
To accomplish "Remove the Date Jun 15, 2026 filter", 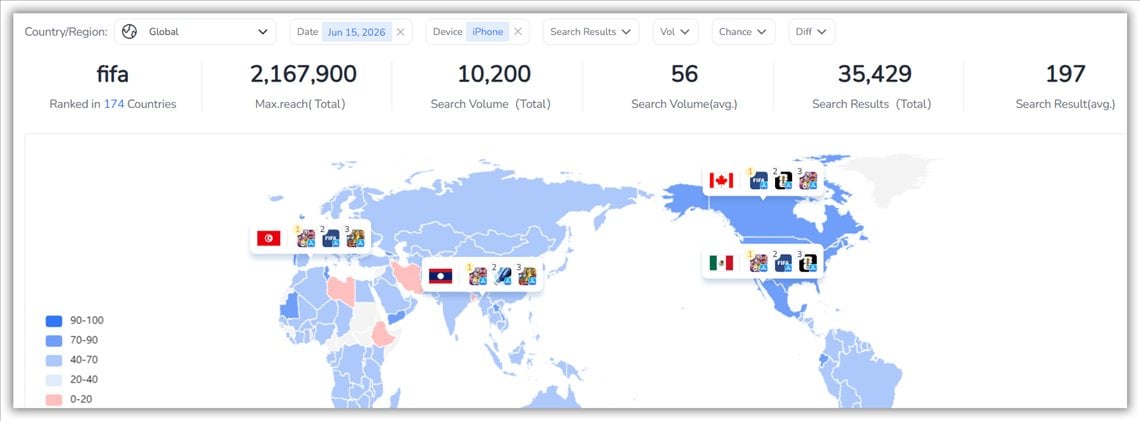I will (400, 32).
